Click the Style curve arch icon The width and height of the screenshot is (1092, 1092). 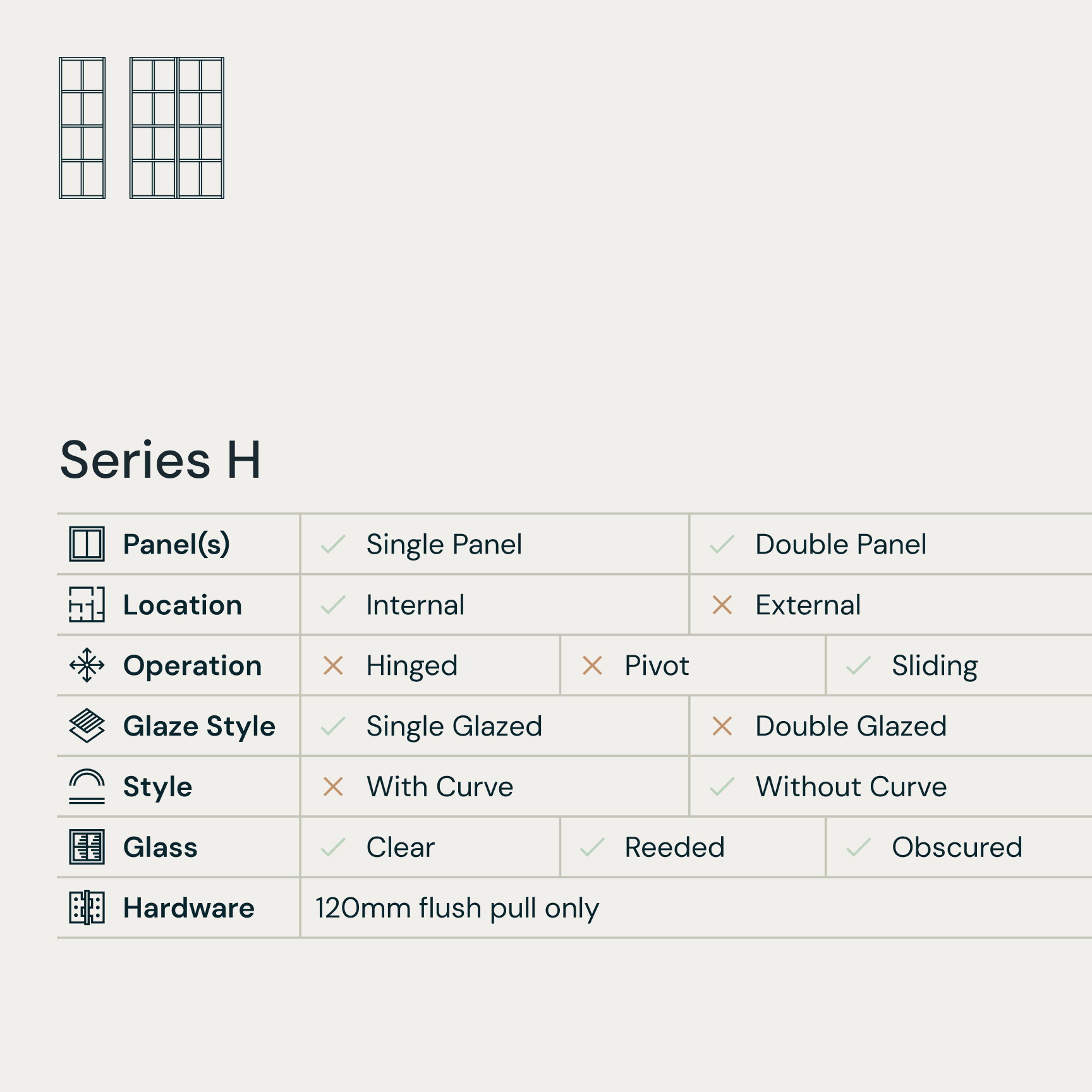click(x=87, y=786)
